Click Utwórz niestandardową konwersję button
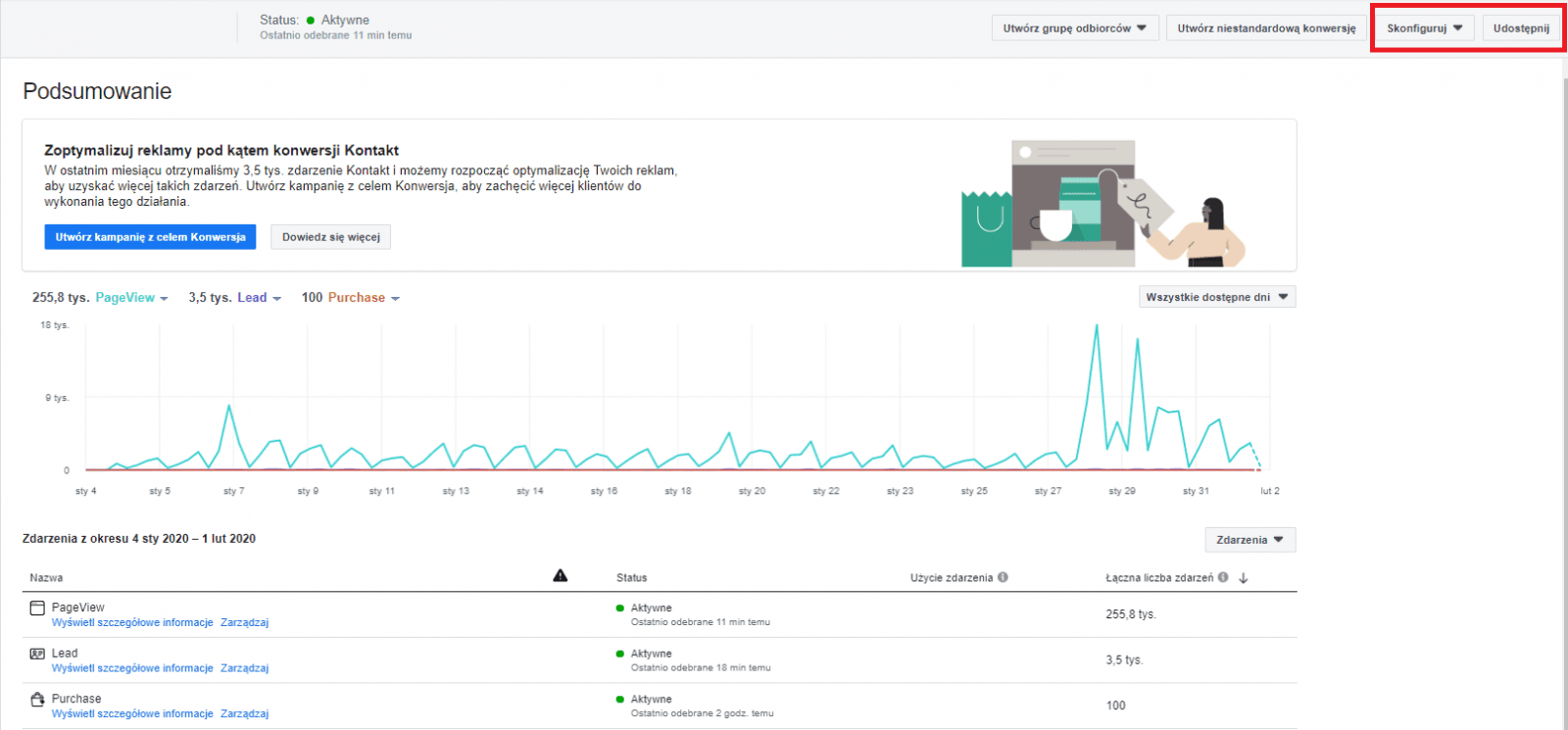The height and width of the screenshot is (730, 1568). click(1266, 28)
